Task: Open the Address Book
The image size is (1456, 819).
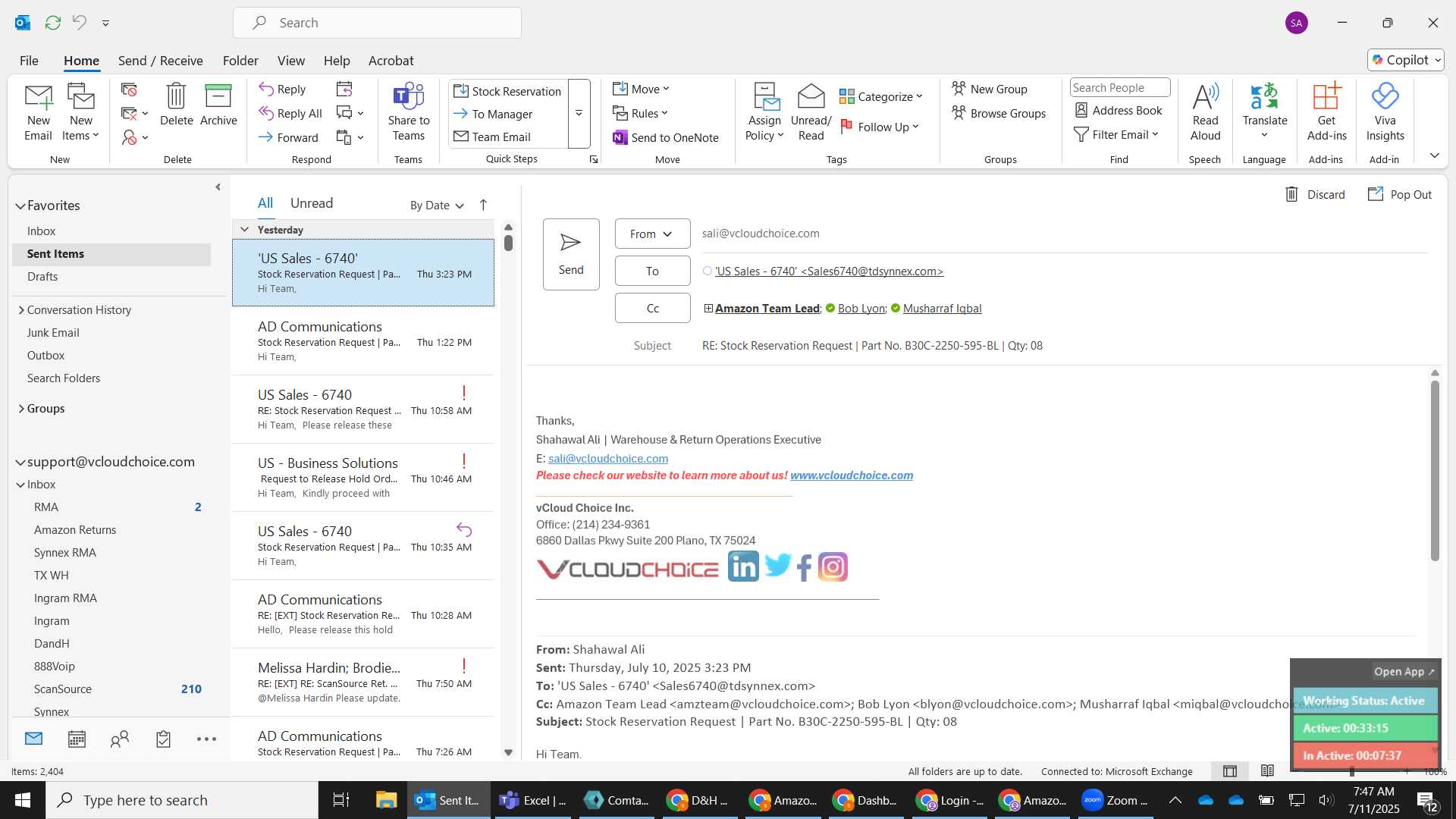Action: click(1119, 111)
